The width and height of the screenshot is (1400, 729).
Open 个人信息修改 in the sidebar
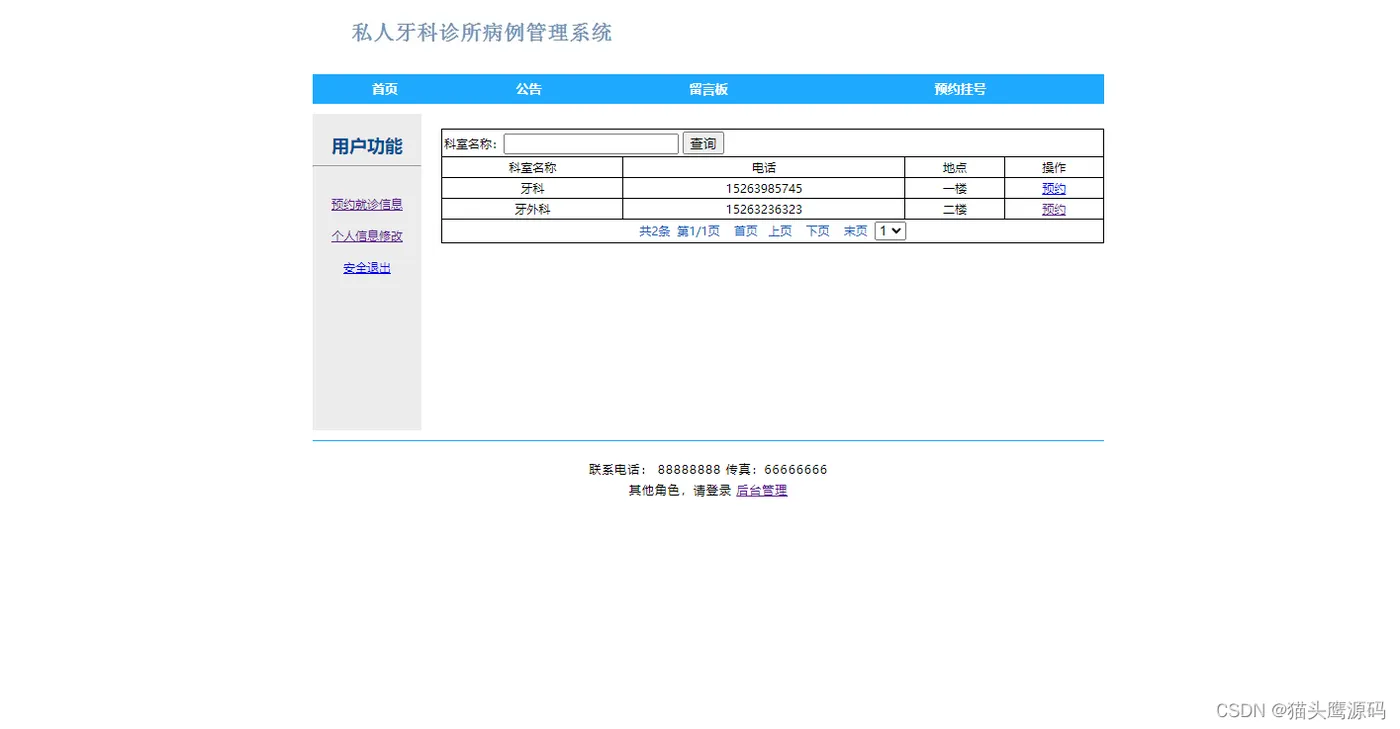[x=367, y=236]
